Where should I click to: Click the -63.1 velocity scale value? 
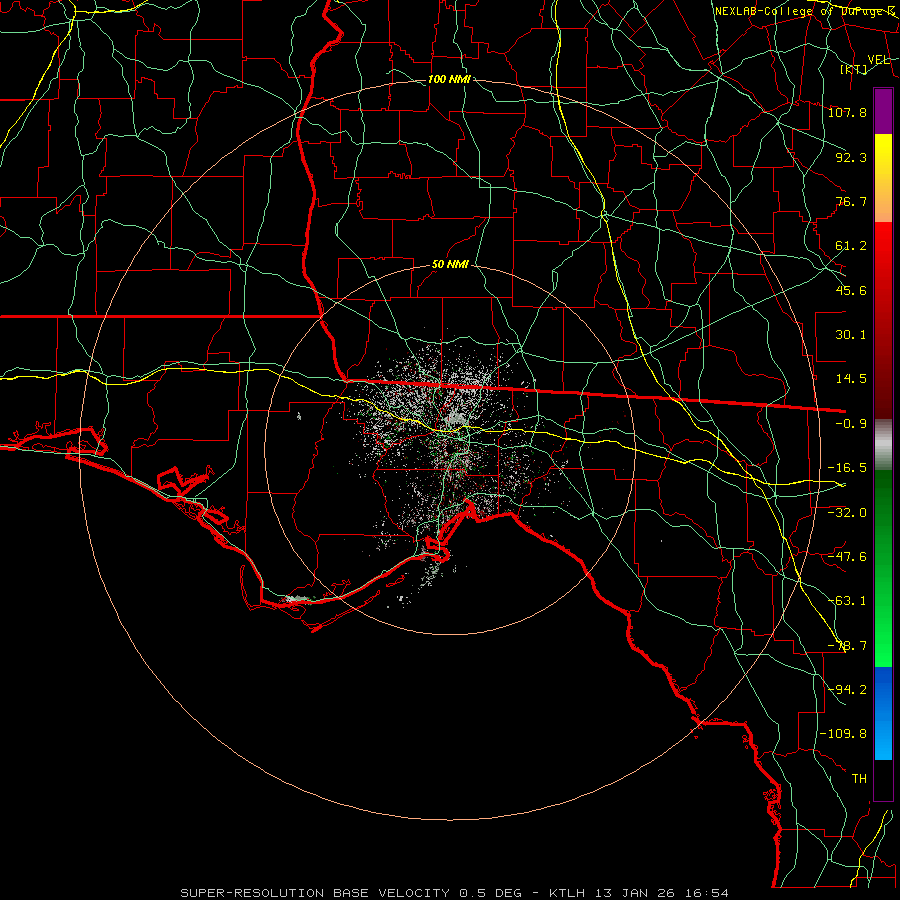(847, 601)
